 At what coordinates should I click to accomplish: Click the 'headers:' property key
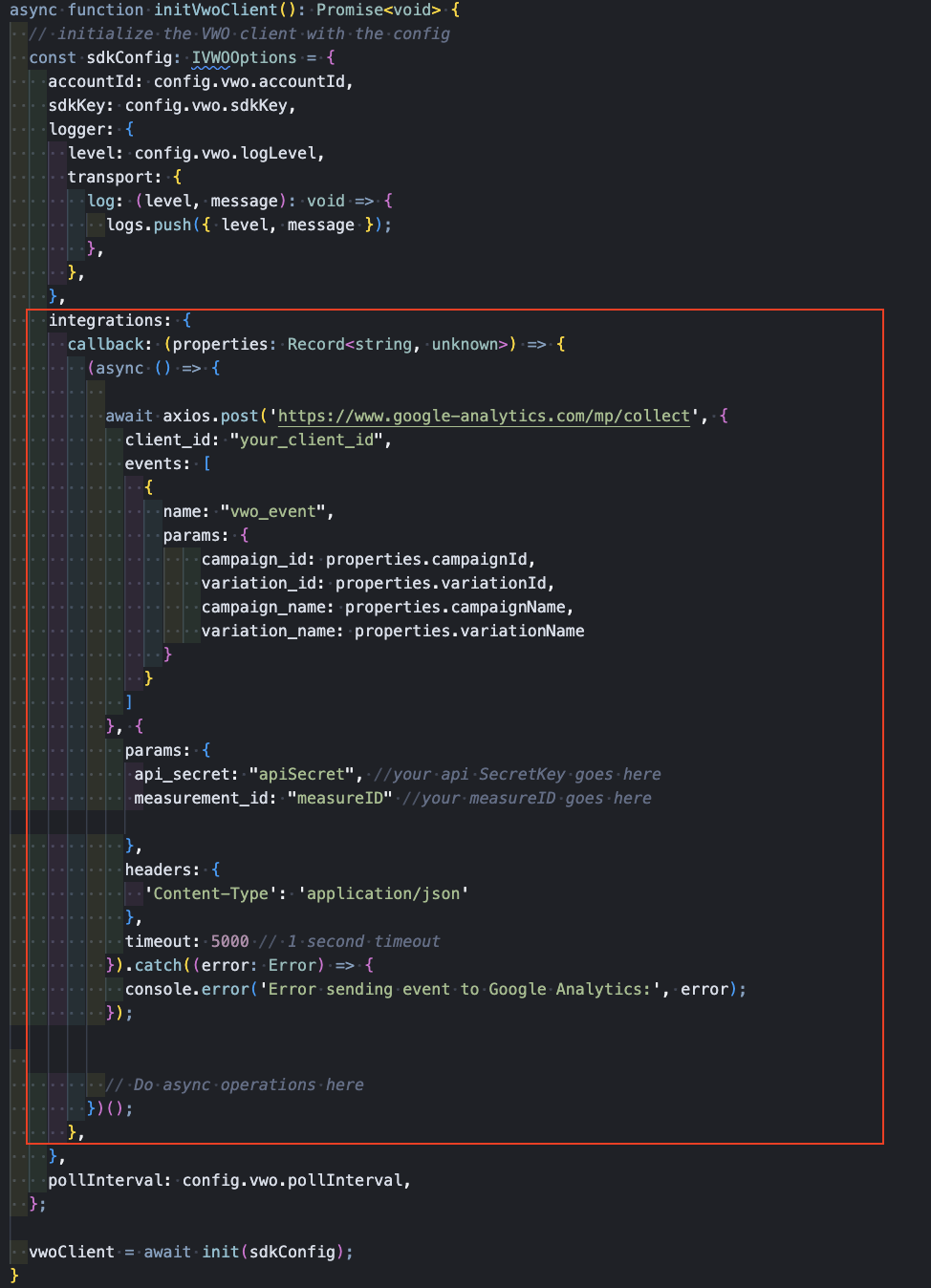coord(162,869)
